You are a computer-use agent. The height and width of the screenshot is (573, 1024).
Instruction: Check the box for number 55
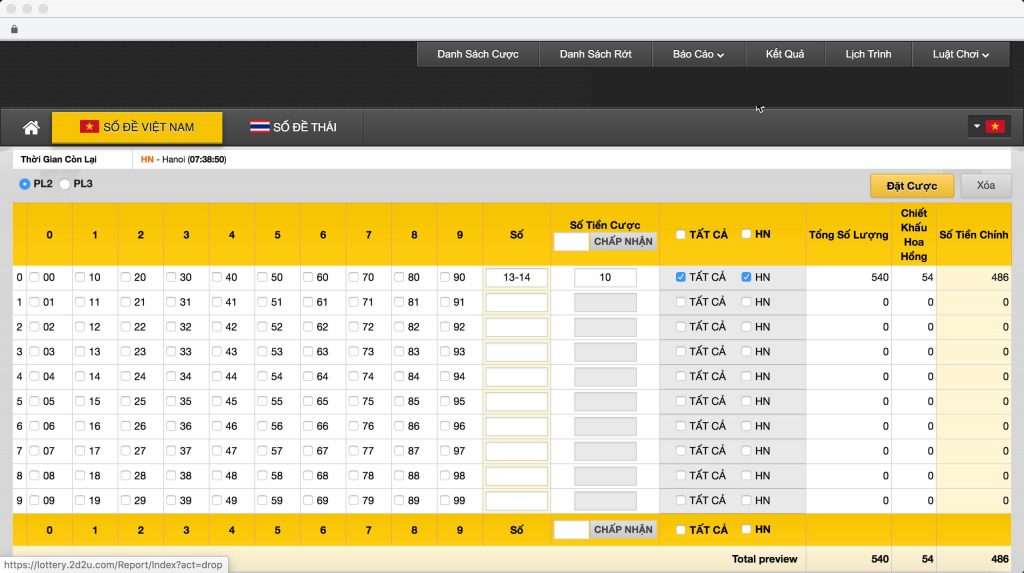[263, 401]
